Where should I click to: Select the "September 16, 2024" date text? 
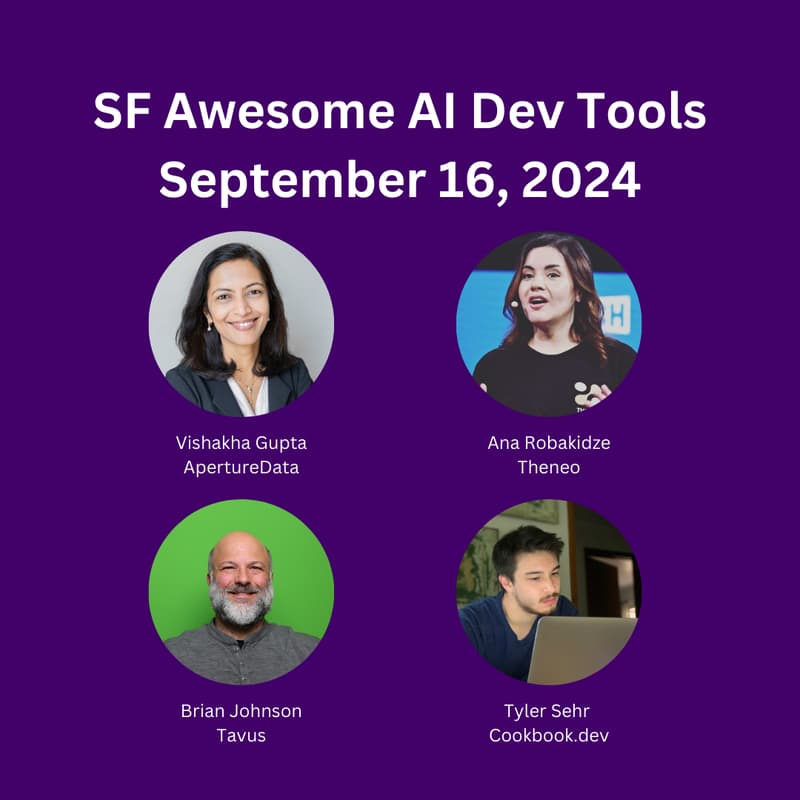tap(400, 180)
